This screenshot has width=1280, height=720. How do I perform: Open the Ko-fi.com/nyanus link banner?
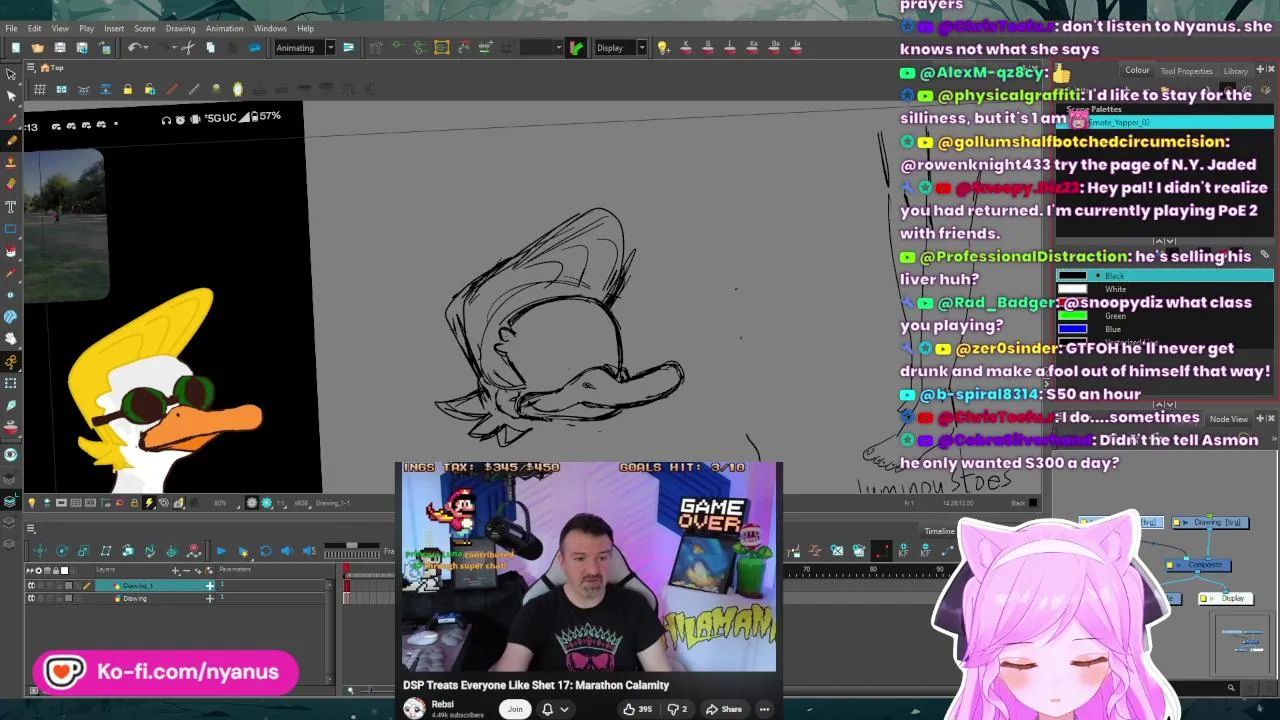(166, 672)
